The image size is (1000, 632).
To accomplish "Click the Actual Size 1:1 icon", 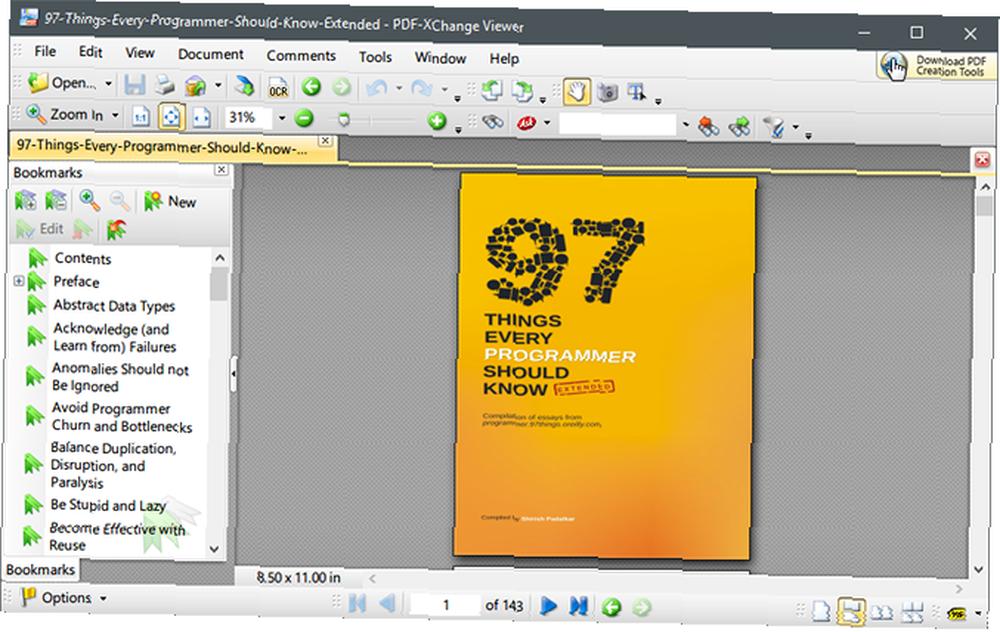I will click(140, 117).
